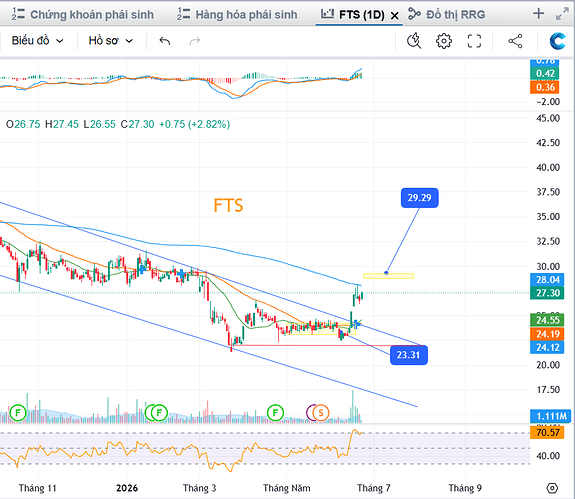The image size is (575, 499).
Task: Open the quick search lightning icon
Action: [414, 41]
